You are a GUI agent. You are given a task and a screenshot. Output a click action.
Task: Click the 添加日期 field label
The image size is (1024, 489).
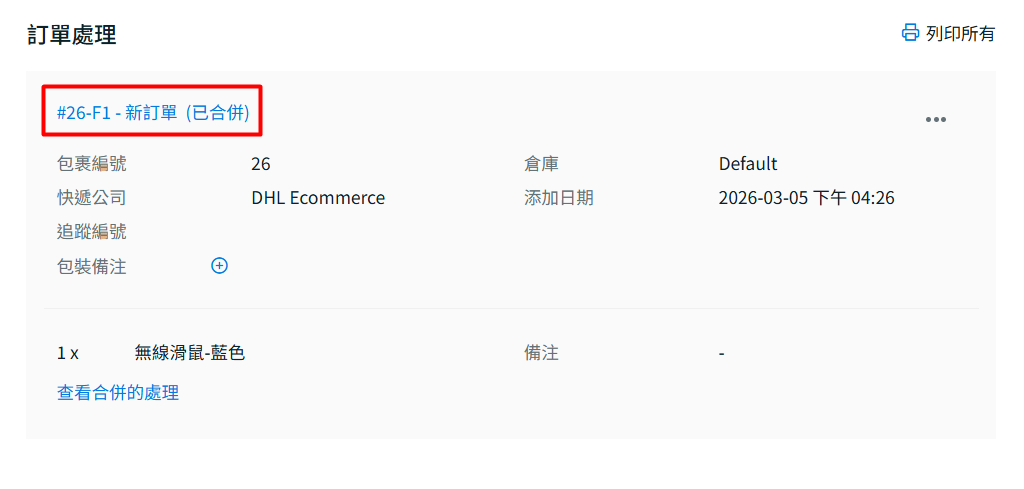(x=558, y=198)
